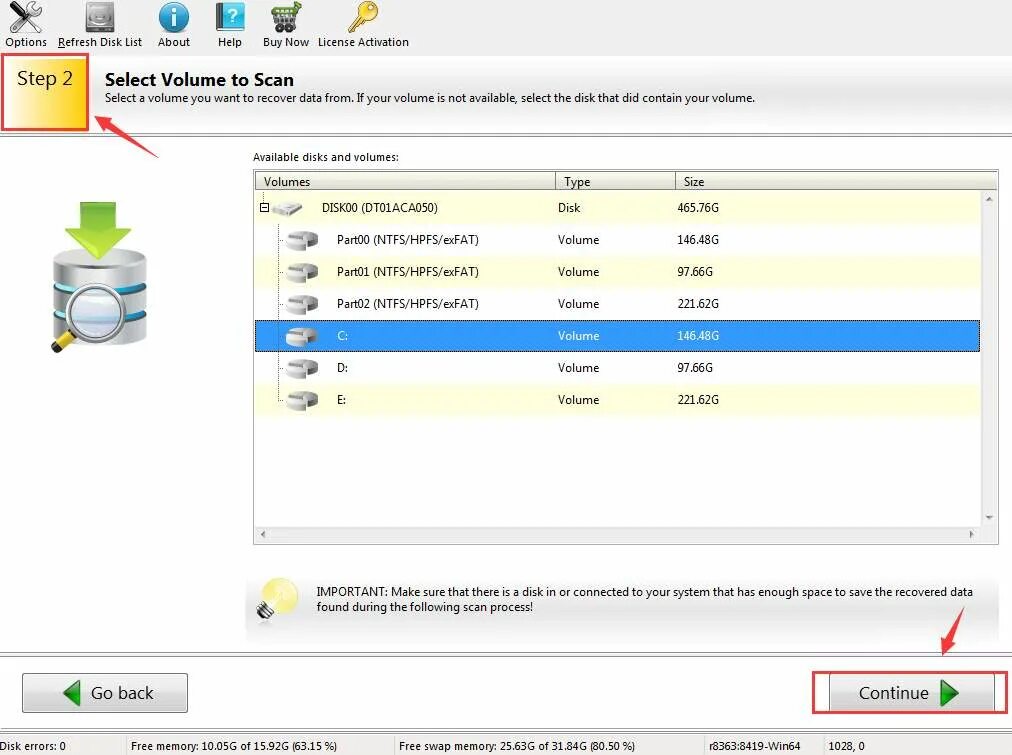
Task: Click the 97.66G size of Part01
Action: (695, 272)
